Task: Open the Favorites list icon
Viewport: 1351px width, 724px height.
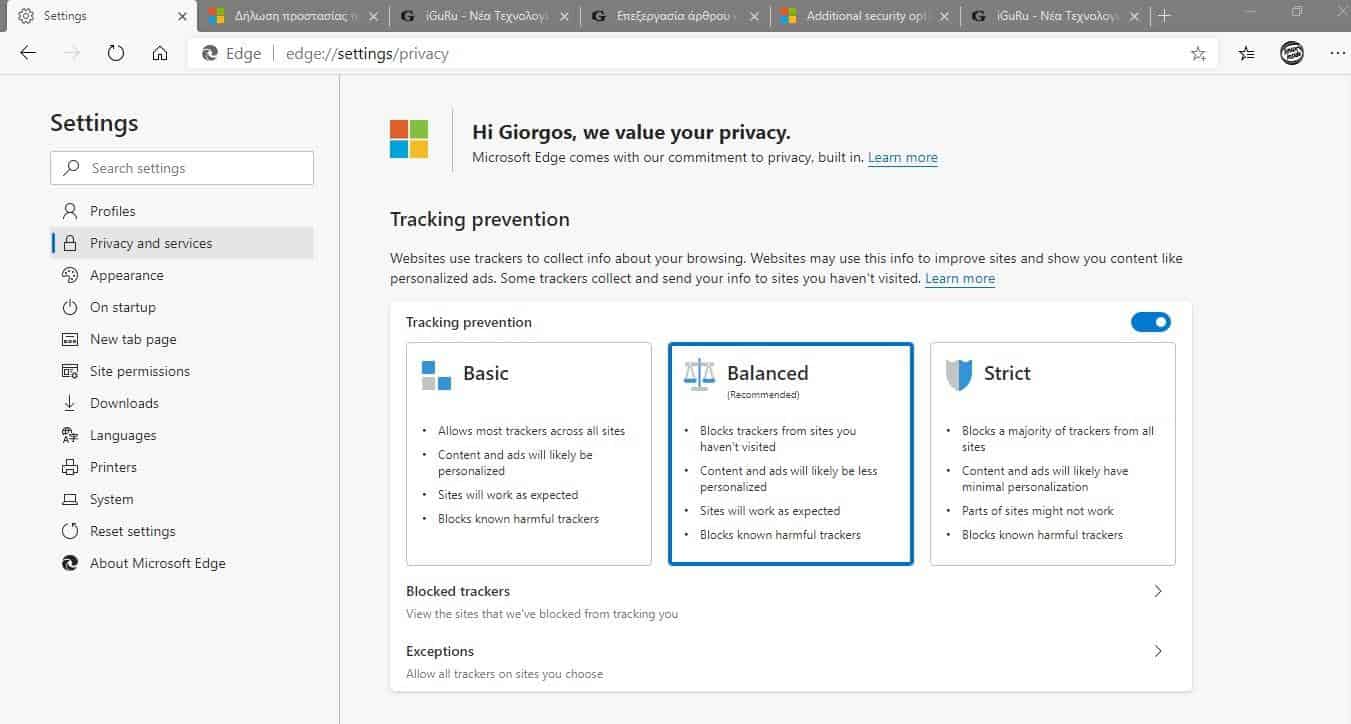Action: click(1246, 54)
